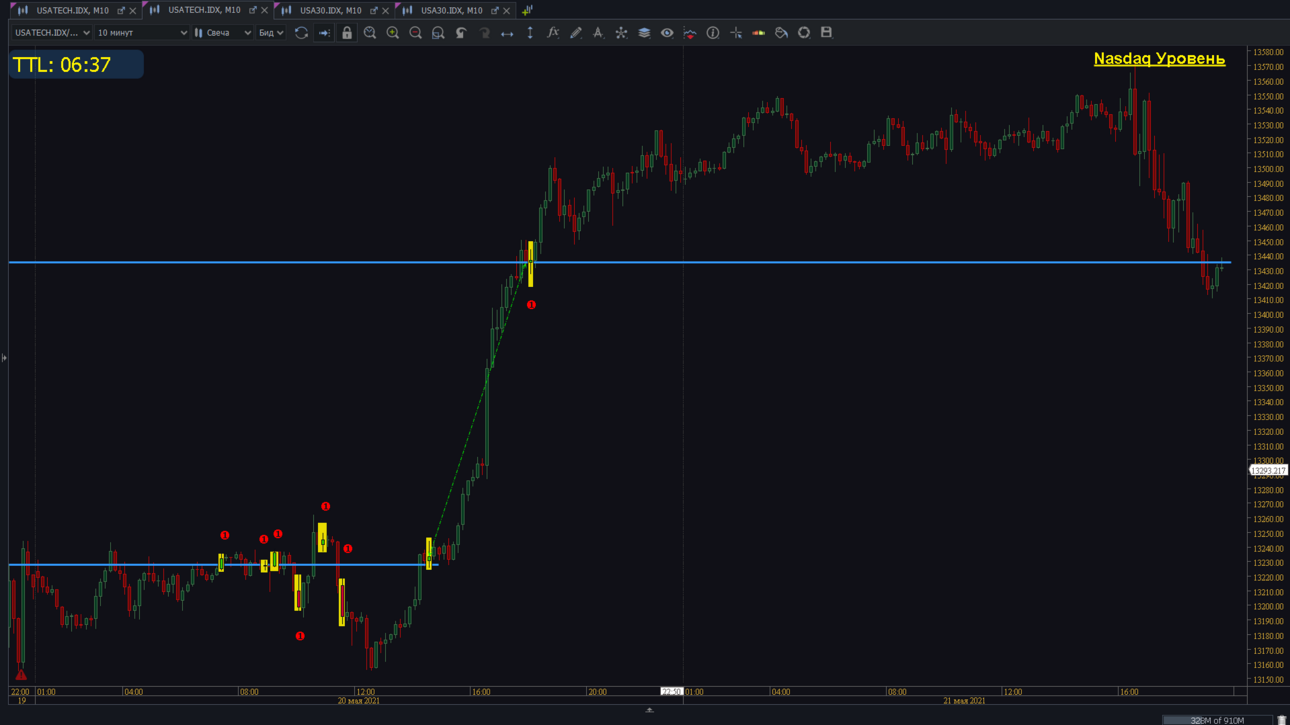The image size is (1290, 725).
Task: Toggle the chart lock padlock
Action: pyautogui.click(x=347, y=33)
